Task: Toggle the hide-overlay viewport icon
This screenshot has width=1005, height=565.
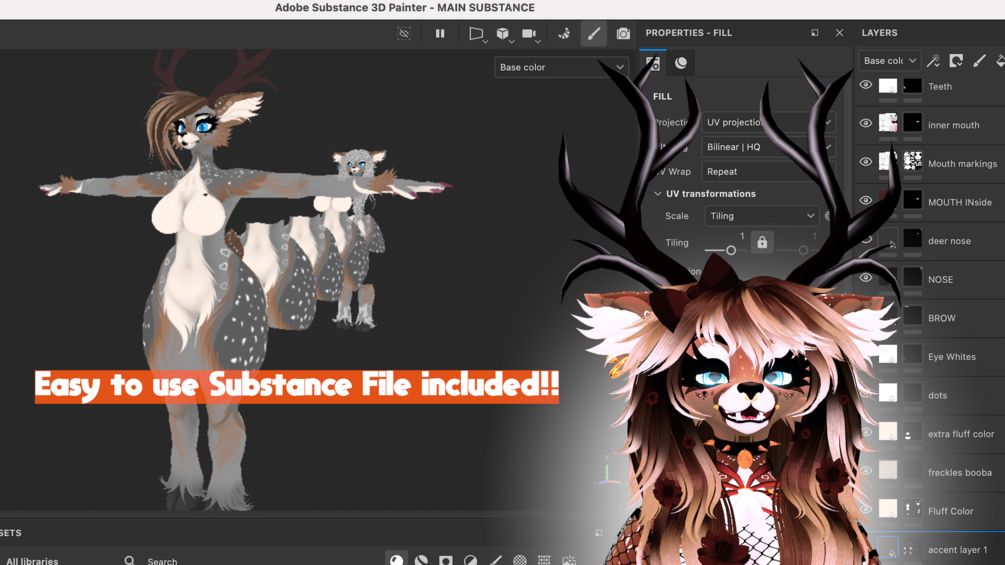Action: click(404, 33)
